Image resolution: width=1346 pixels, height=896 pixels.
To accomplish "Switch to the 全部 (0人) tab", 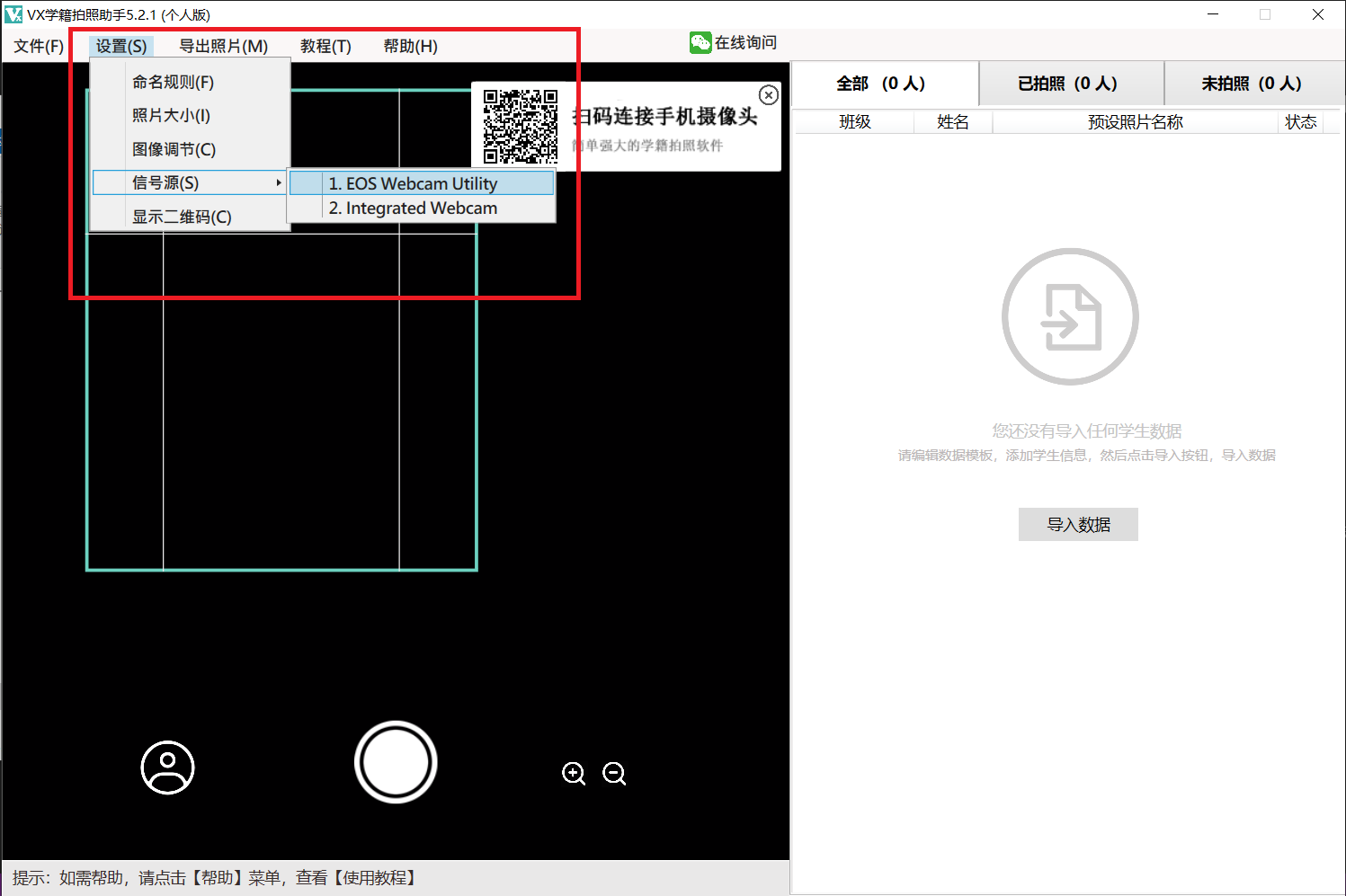I will [885, 84].
